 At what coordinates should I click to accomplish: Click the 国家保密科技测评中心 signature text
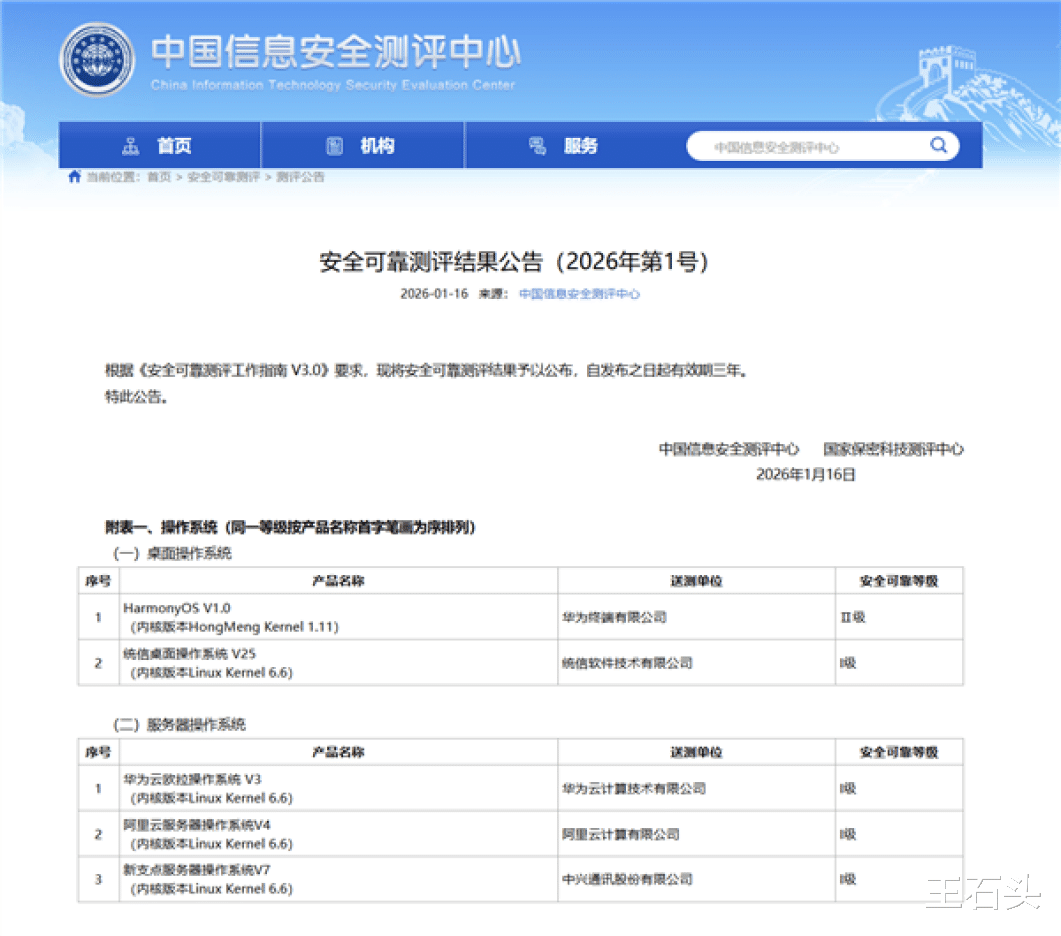click(893, 449)
